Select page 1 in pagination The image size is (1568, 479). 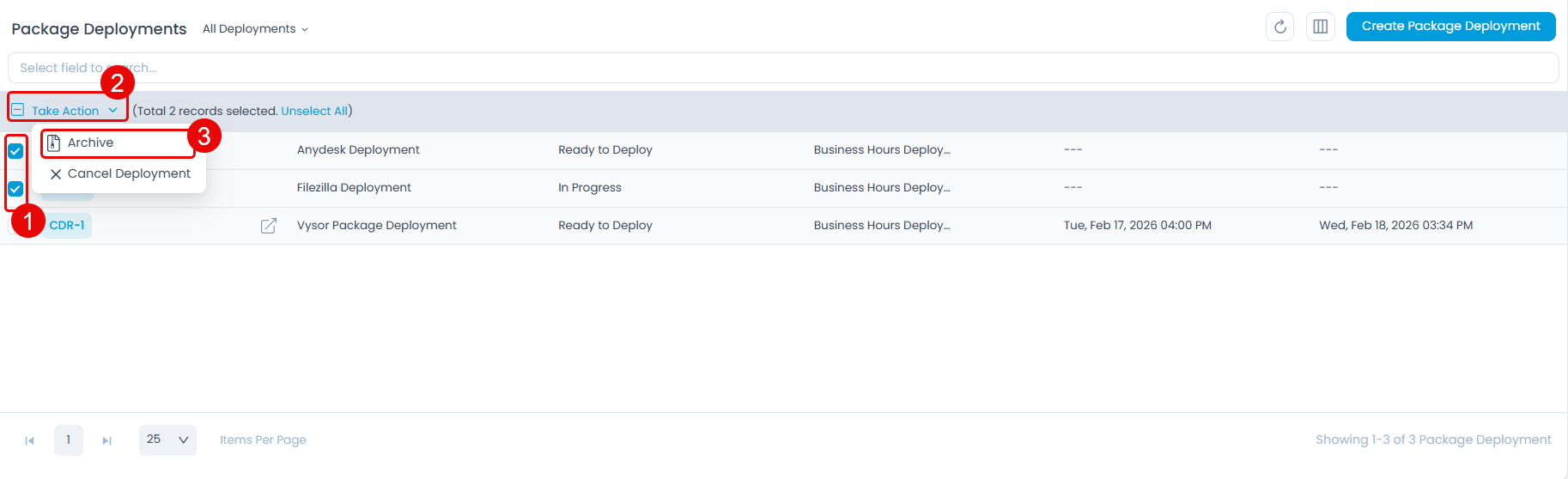[x=69, y=440]
